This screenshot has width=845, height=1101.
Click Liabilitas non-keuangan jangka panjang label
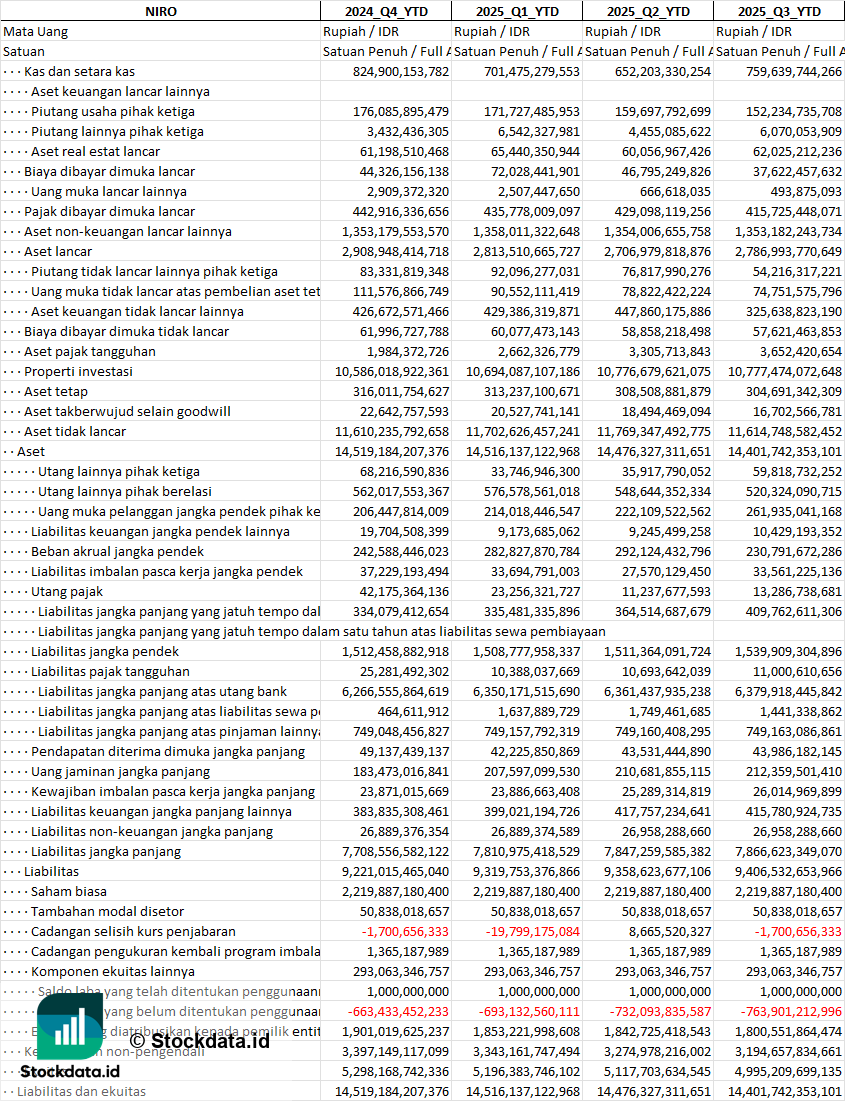click(x=152, y=831)
